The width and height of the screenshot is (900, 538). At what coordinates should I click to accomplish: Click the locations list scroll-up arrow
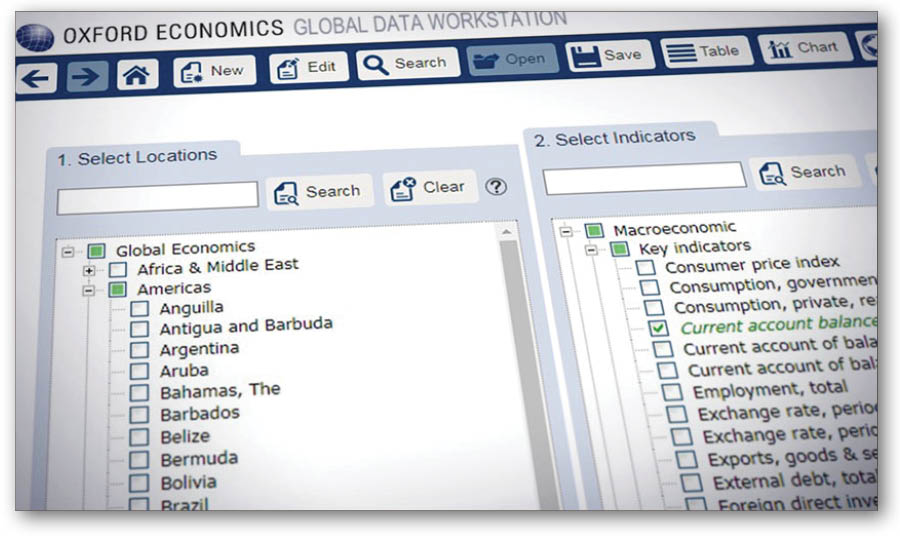click(506, 232)
